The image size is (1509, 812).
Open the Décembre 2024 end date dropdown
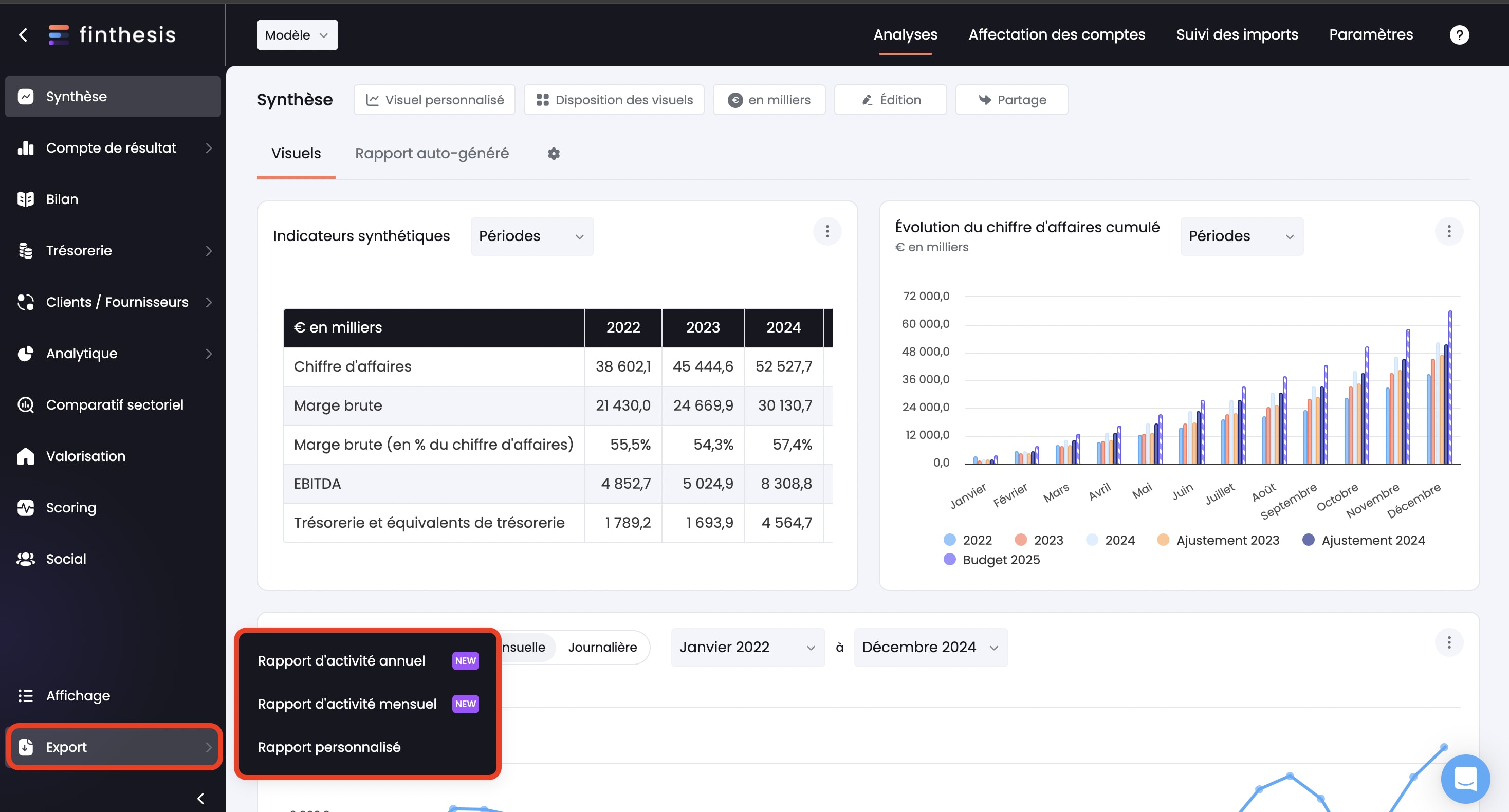coord(931,648)
